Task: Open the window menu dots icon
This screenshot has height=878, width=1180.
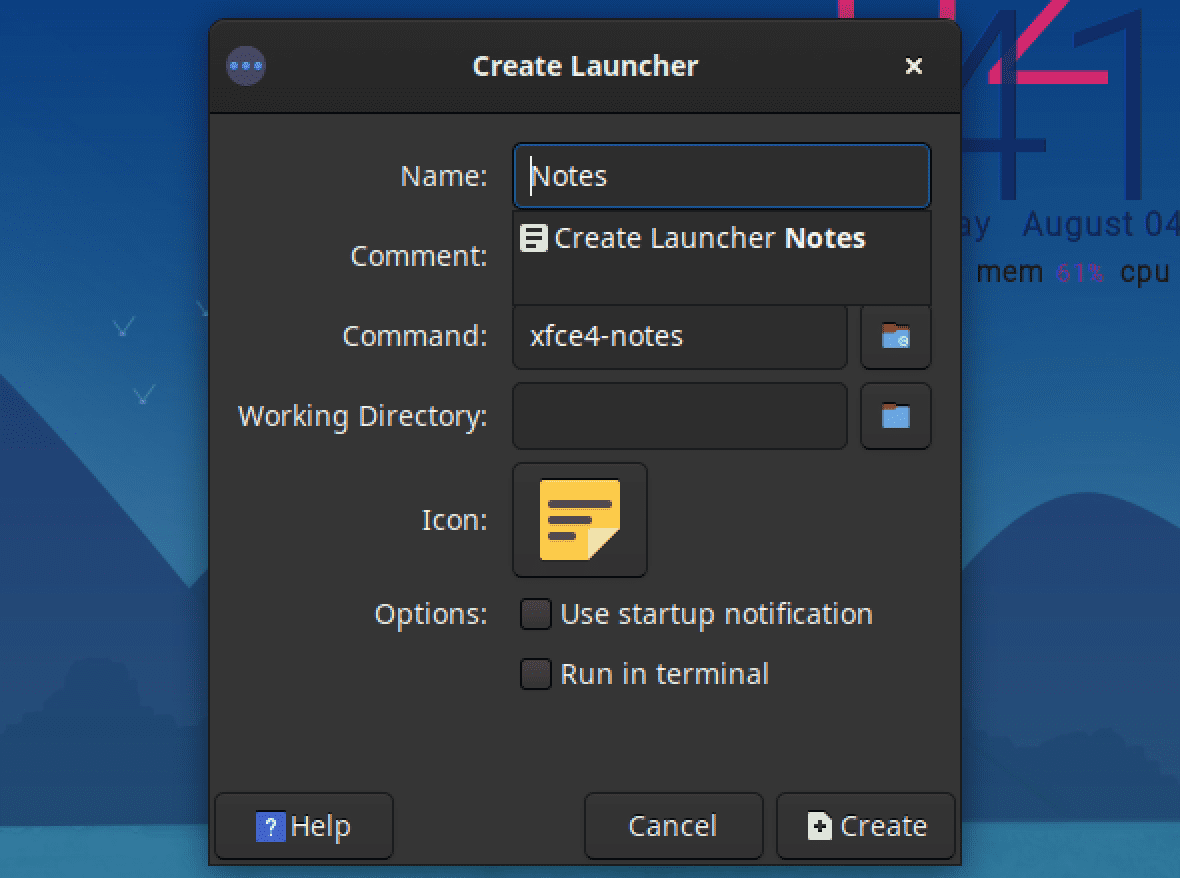Action: coord(245,66)
